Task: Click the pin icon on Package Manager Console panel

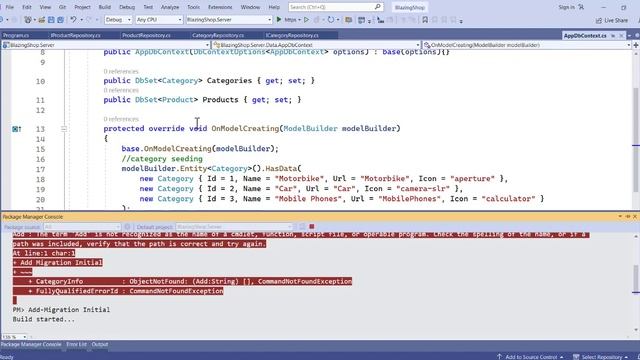Action: click(628, 216)
